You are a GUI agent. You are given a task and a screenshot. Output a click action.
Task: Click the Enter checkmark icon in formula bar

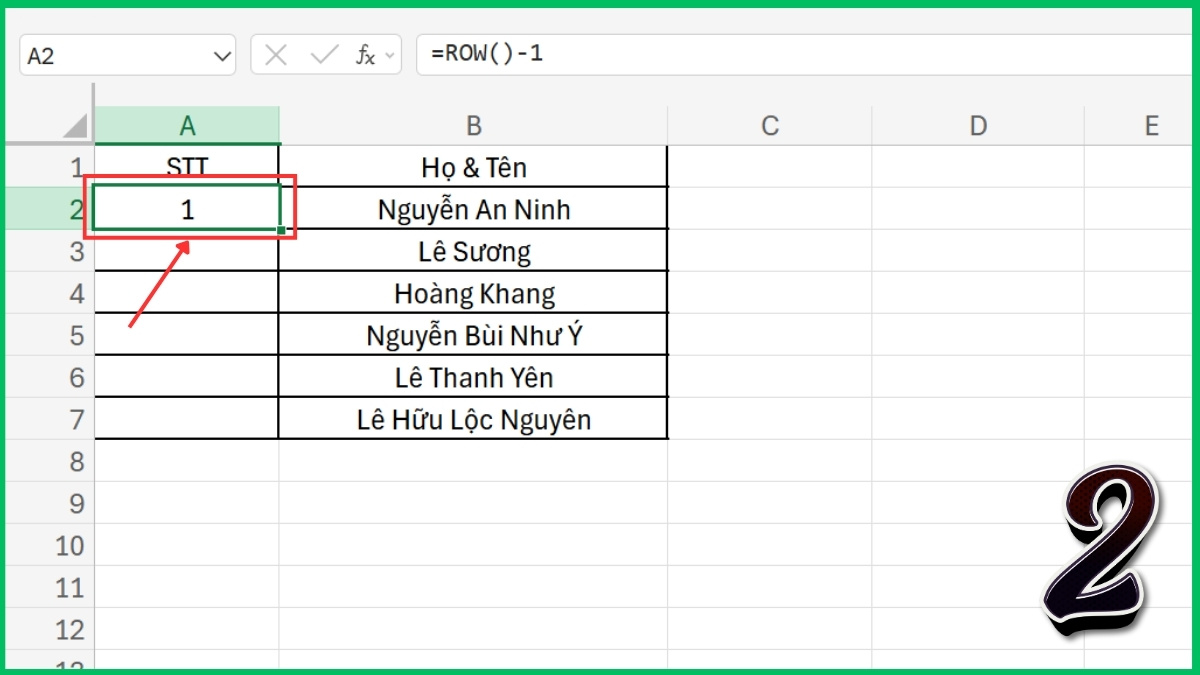point(324,56)
